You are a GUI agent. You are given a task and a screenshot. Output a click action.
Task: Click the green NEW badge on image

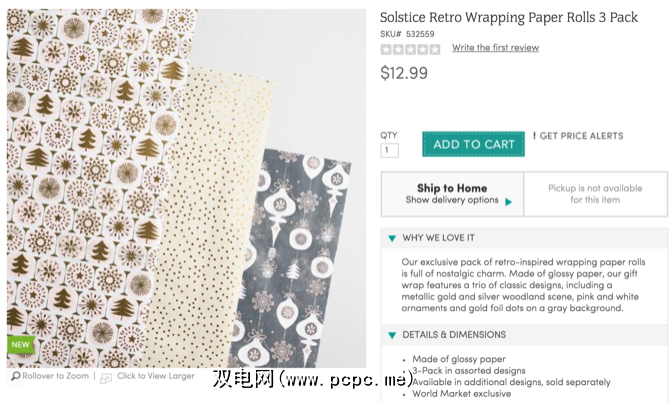[x=20, y=345]
